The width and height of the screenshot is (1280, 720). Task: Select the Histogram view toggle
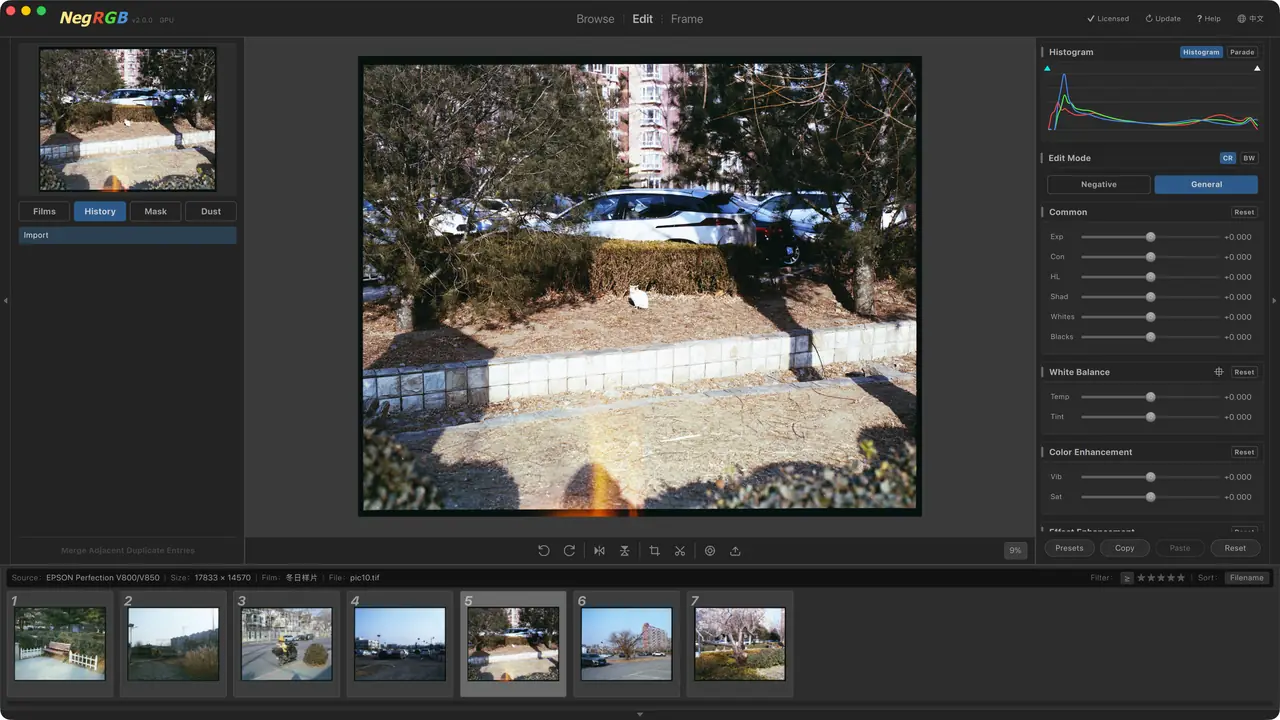[1201, 52]
